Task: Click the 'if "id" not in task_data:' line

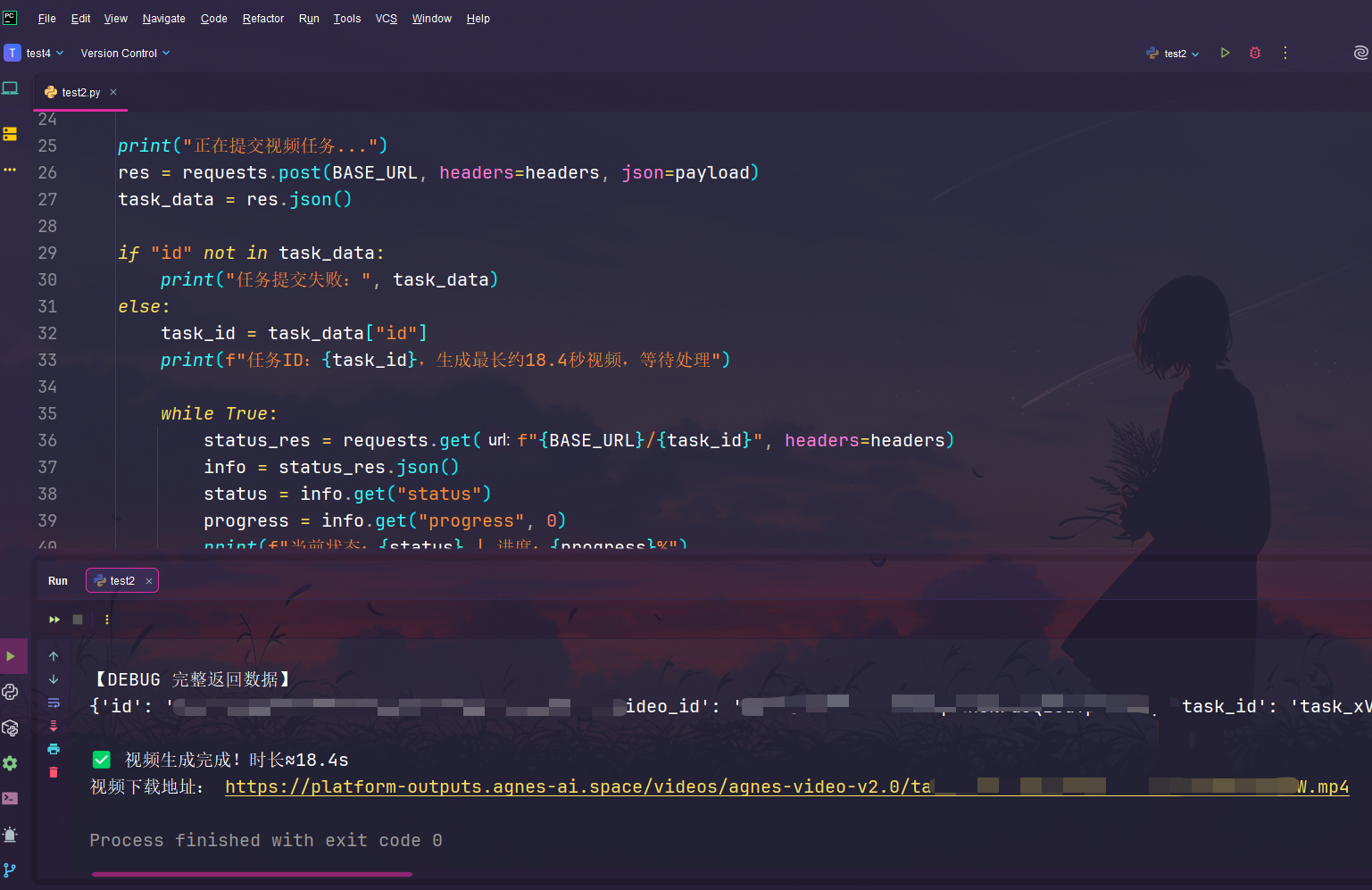Action: pos(251,253)
